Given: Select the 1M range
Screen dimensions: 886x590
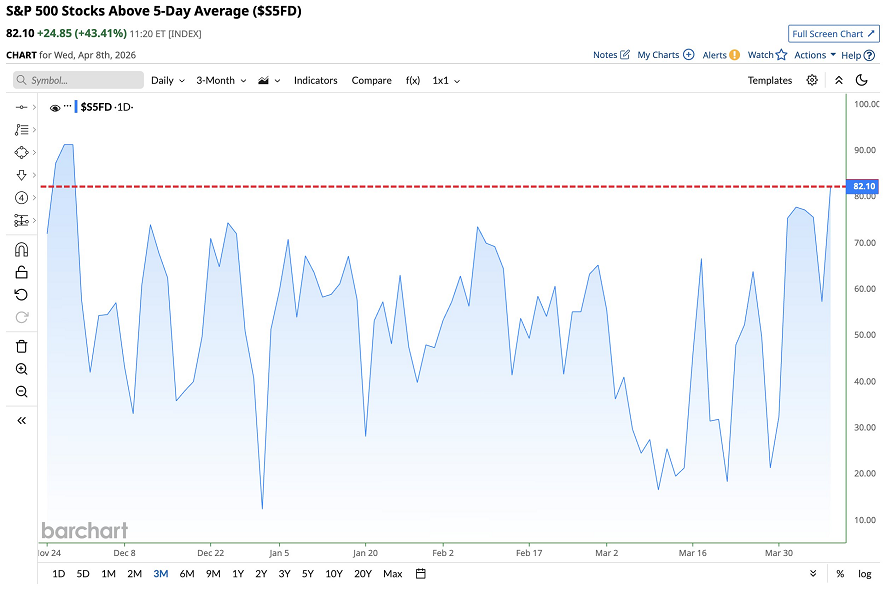Looking at the screenshot, I should (108, 574).
